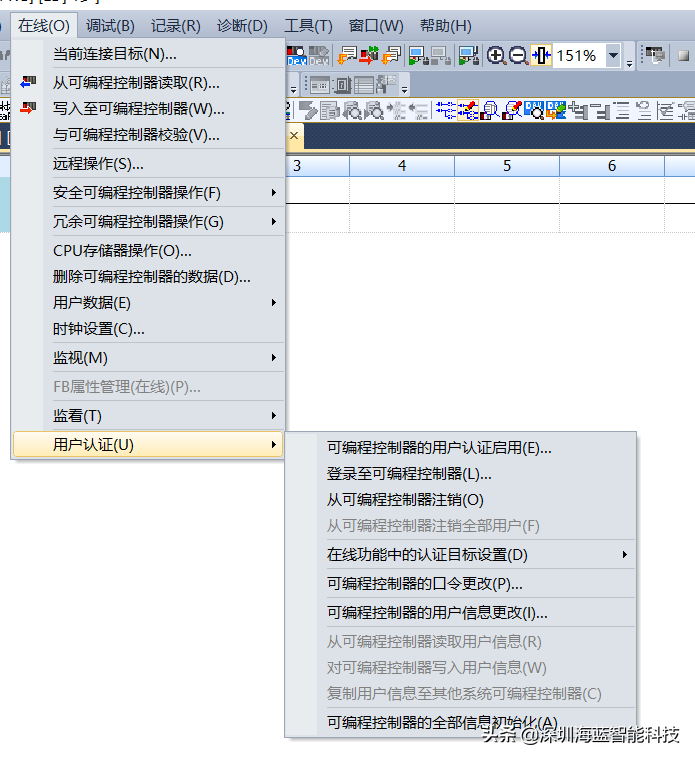Screen dimensions: 695x759
Task: Select 从可编程控制器注销(O)
Action: tap(460, 500)
